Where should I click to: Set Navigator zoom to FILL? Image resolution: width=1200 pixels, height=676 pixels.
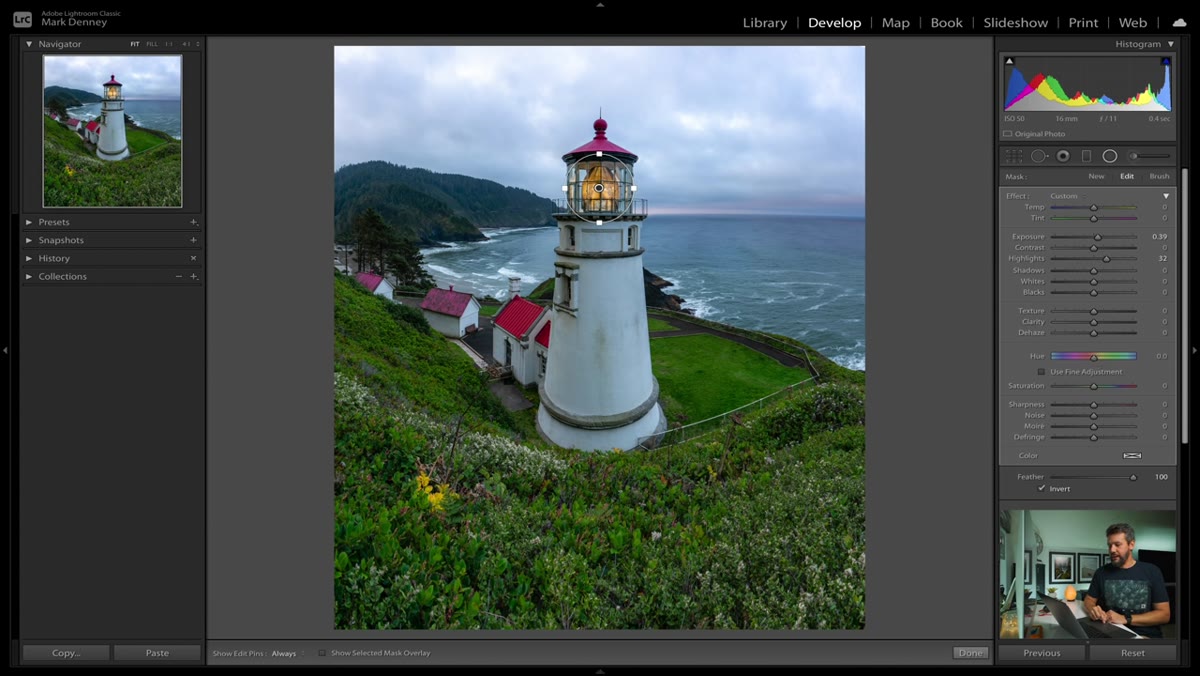152,44
